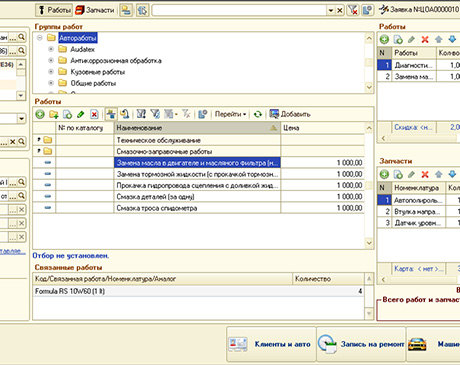Image resolution: width=460 pixels, height=365 pixels.
Task: Open the Перейти menu
Action: tap(230, 114)
